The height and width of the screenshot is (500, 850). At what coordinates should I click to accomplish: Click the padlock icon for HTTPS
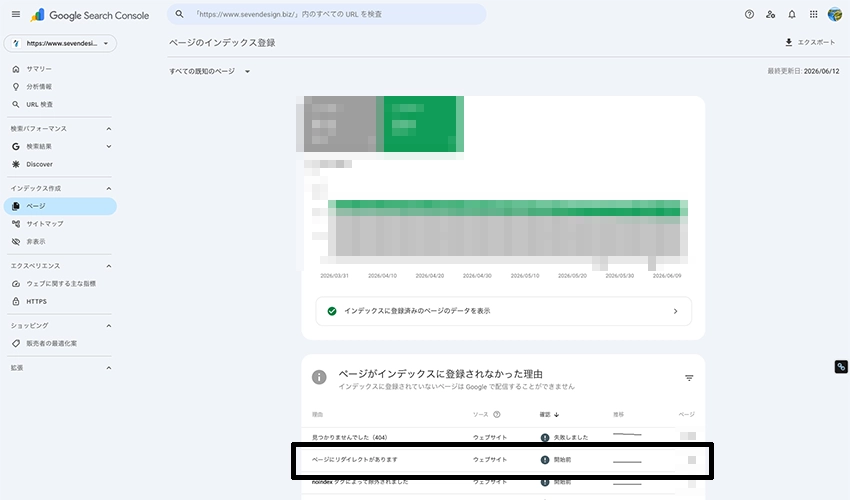pyautogui.click(x=16, y=302)
